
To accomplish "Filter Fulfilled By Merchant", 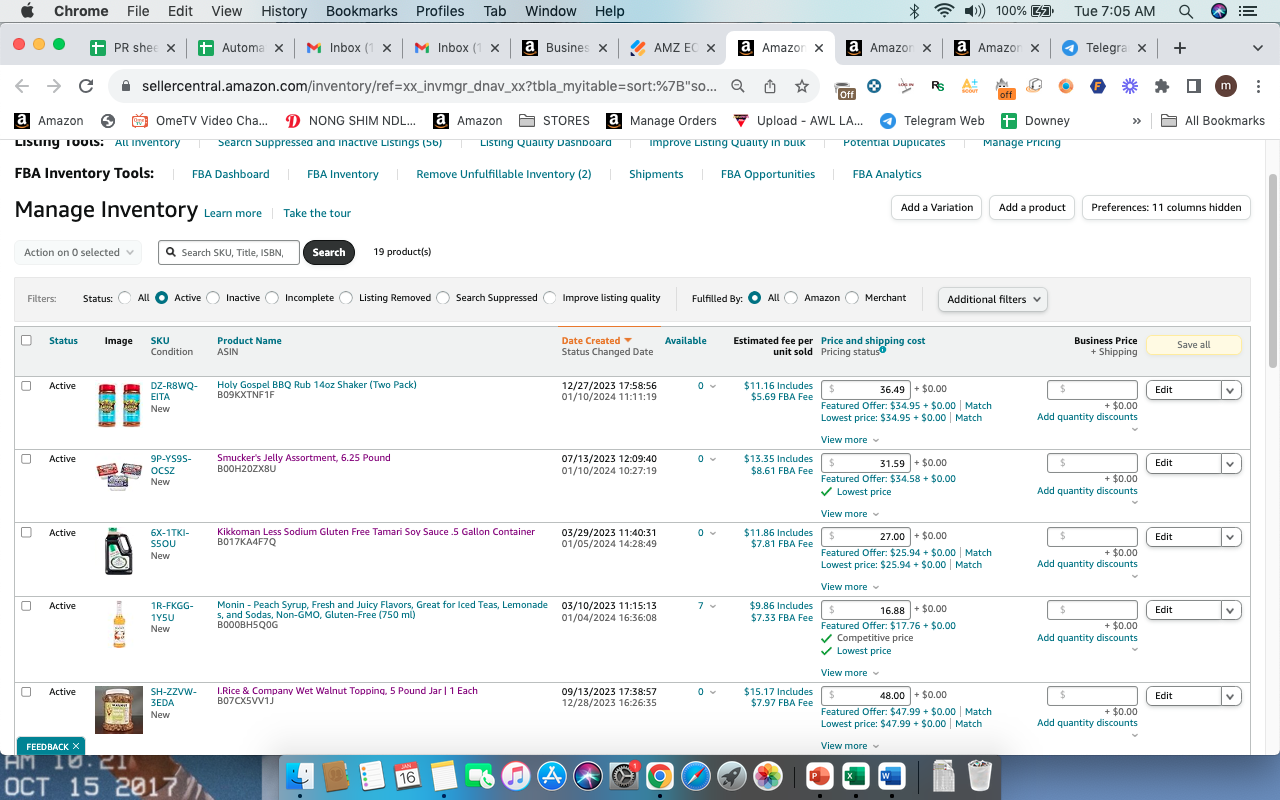I will point(852,298).
